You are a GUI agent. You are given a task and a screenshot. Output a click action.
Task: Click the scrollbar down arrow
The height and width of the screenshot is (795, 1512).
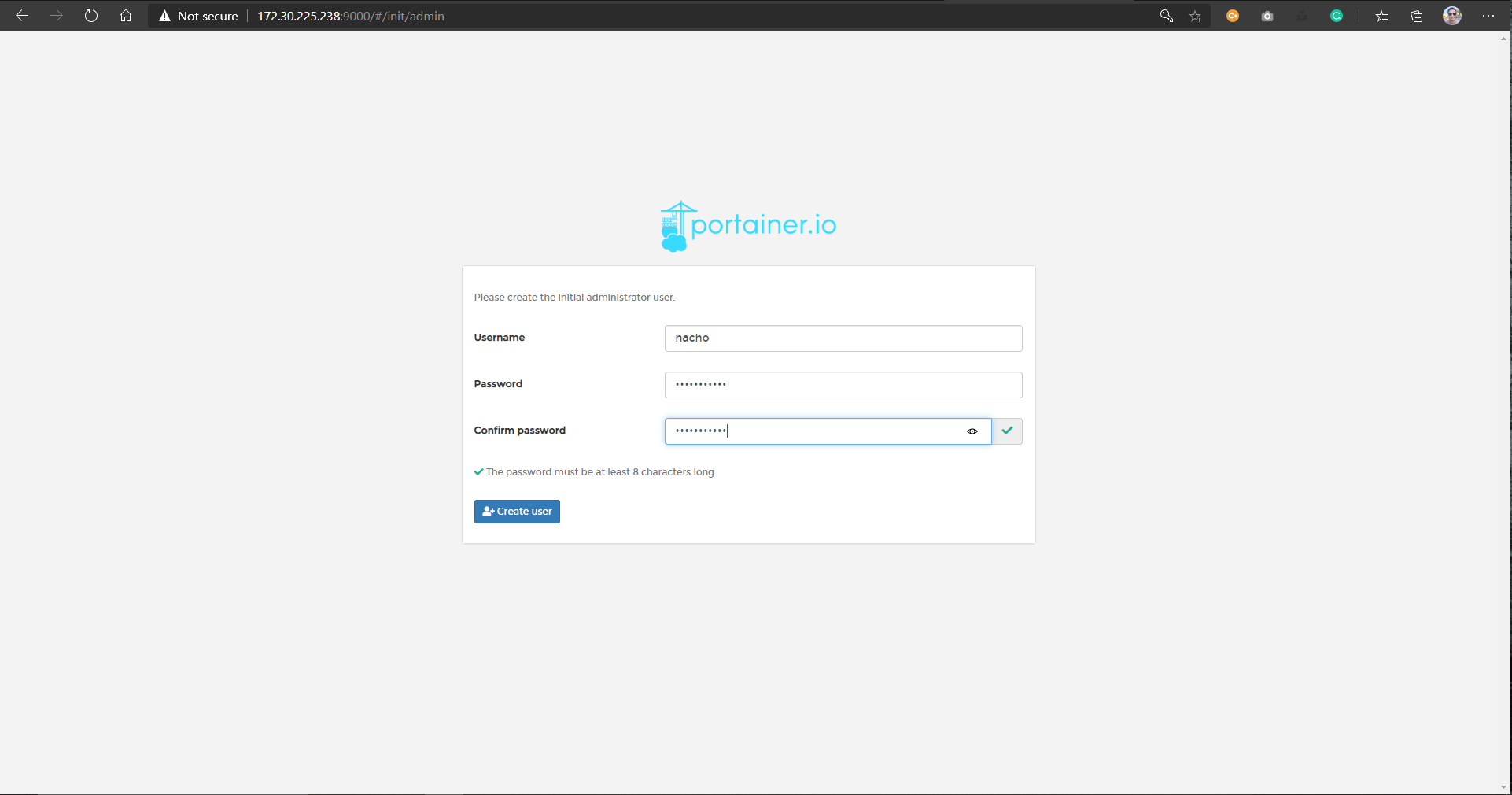pos(1504,787)
